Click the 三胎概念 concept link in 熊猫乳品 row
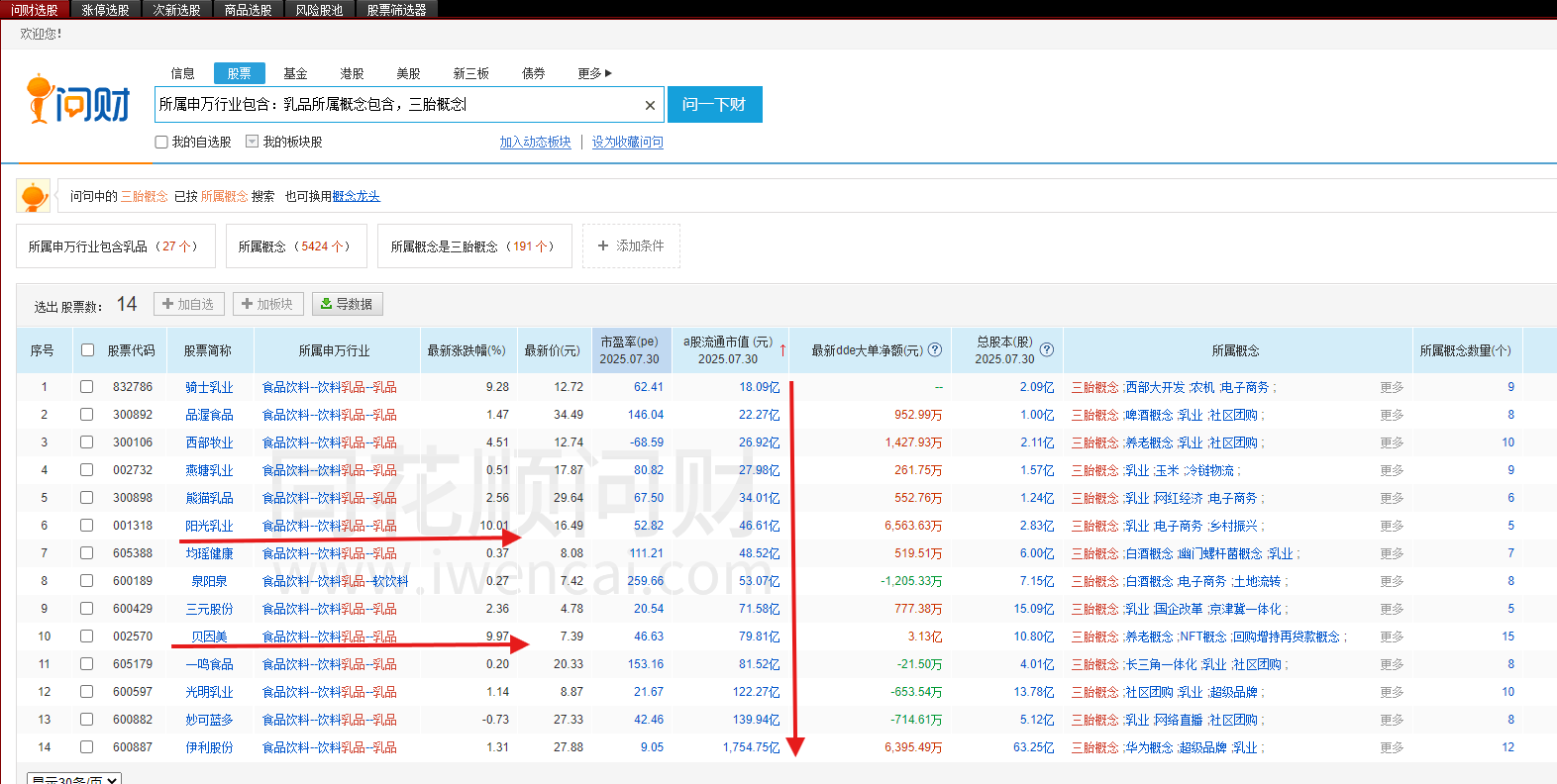Viewport: 1557px width, 784px height. [1094, 498]
